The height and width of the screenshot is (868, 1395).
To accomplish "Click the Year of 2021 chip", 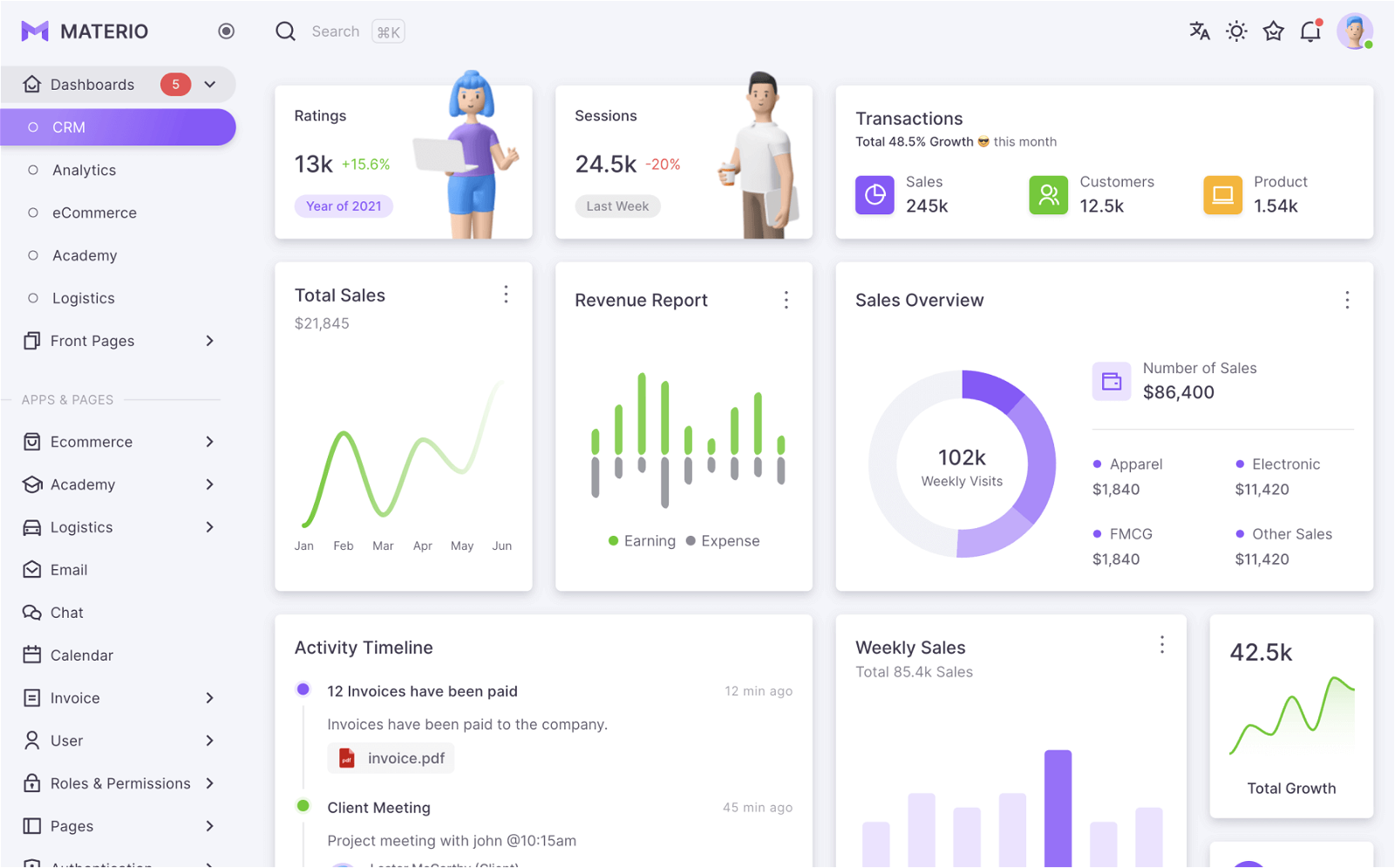I will click(x=344, y=207).
